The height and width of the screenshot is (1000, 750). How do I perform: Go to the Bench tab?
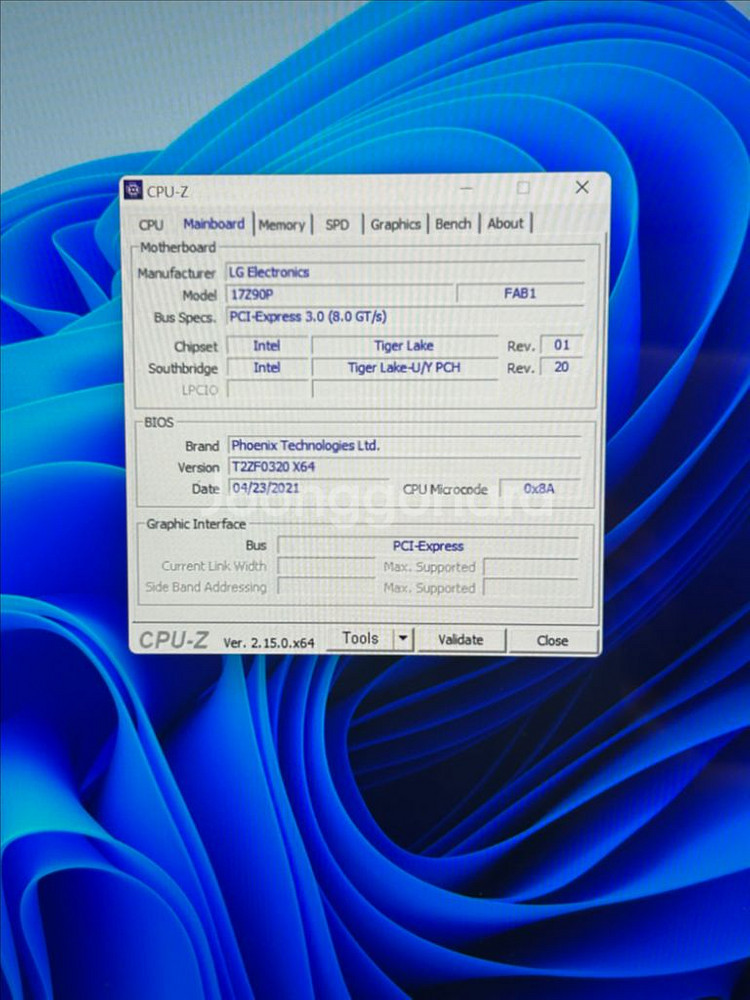[x=453, y=224]
